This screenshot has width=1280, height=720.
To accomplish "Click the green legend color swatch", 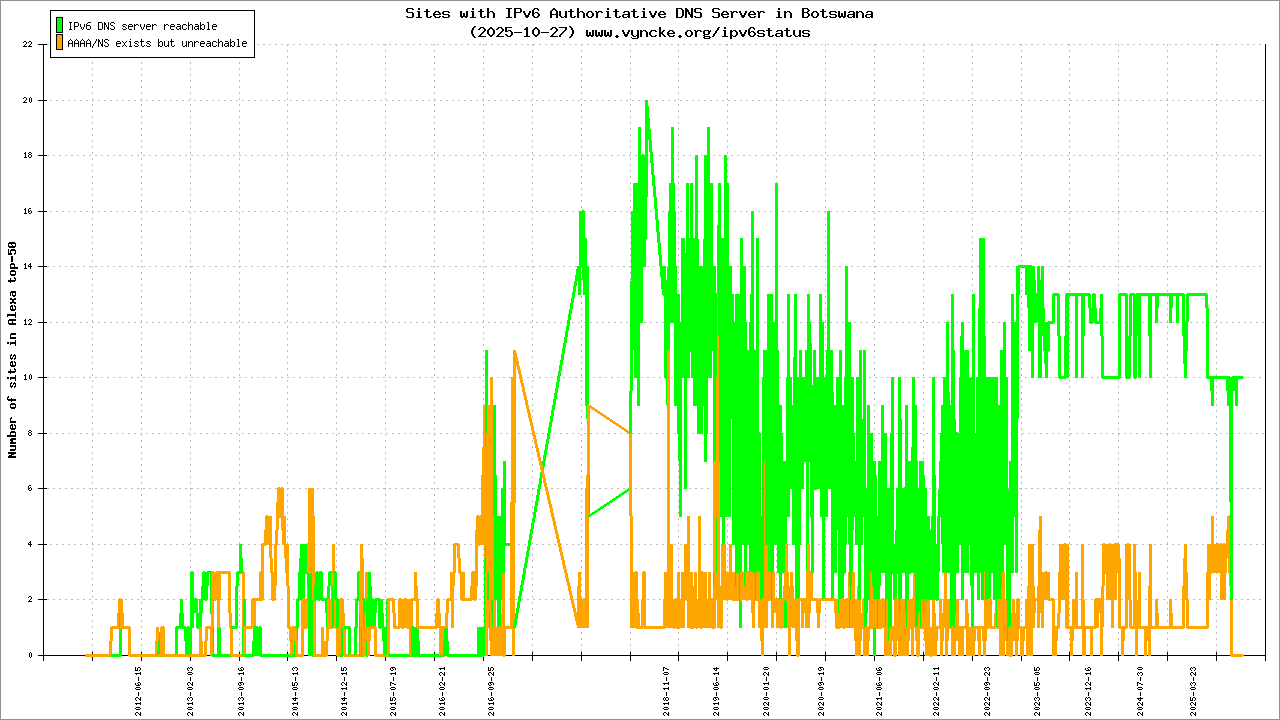I will click(x=59, y=26).
